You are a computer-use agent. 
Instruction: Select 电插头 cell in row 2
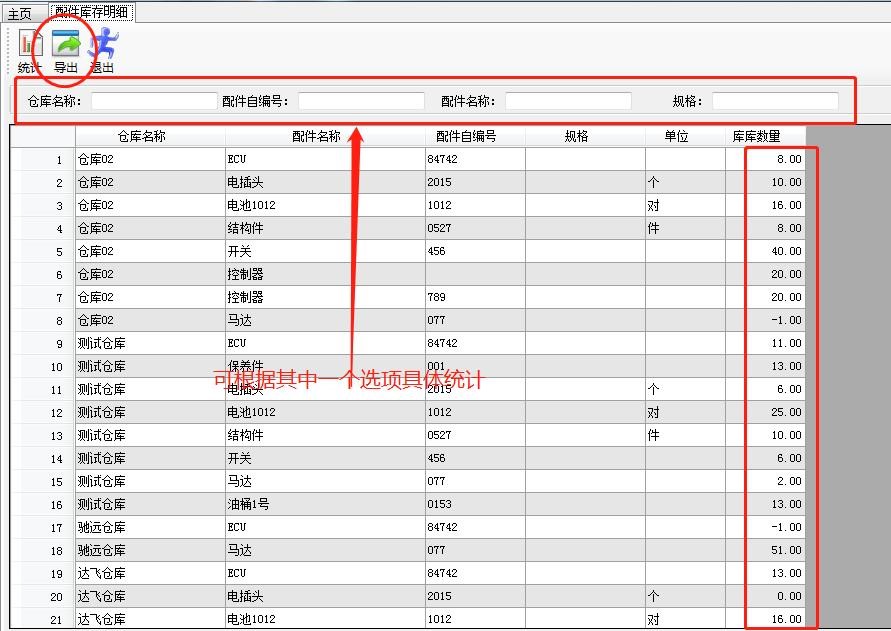(x=325, y=182)
